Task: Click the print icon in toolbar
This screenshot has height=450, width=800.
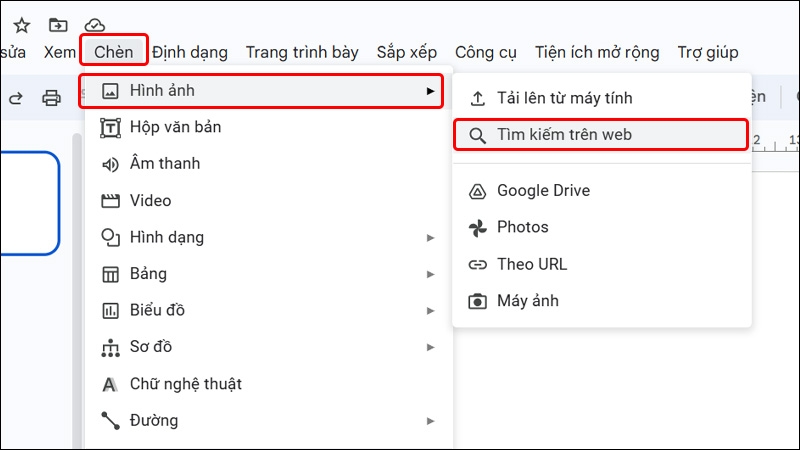Action: coord(51,97)
